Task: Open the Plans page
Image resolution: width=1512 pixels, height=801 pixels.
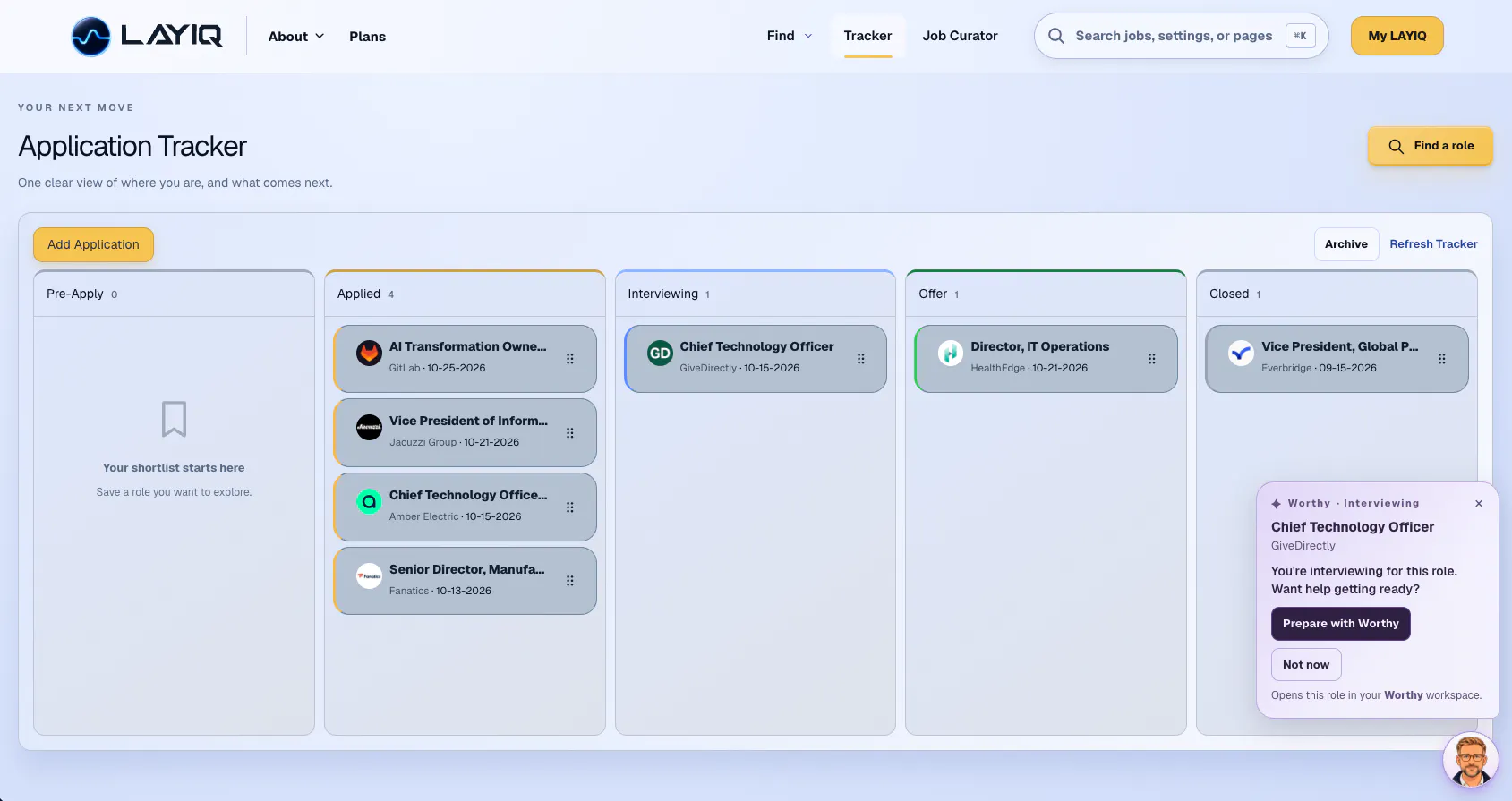Action: pyautogui.click(x=368, y=37)
